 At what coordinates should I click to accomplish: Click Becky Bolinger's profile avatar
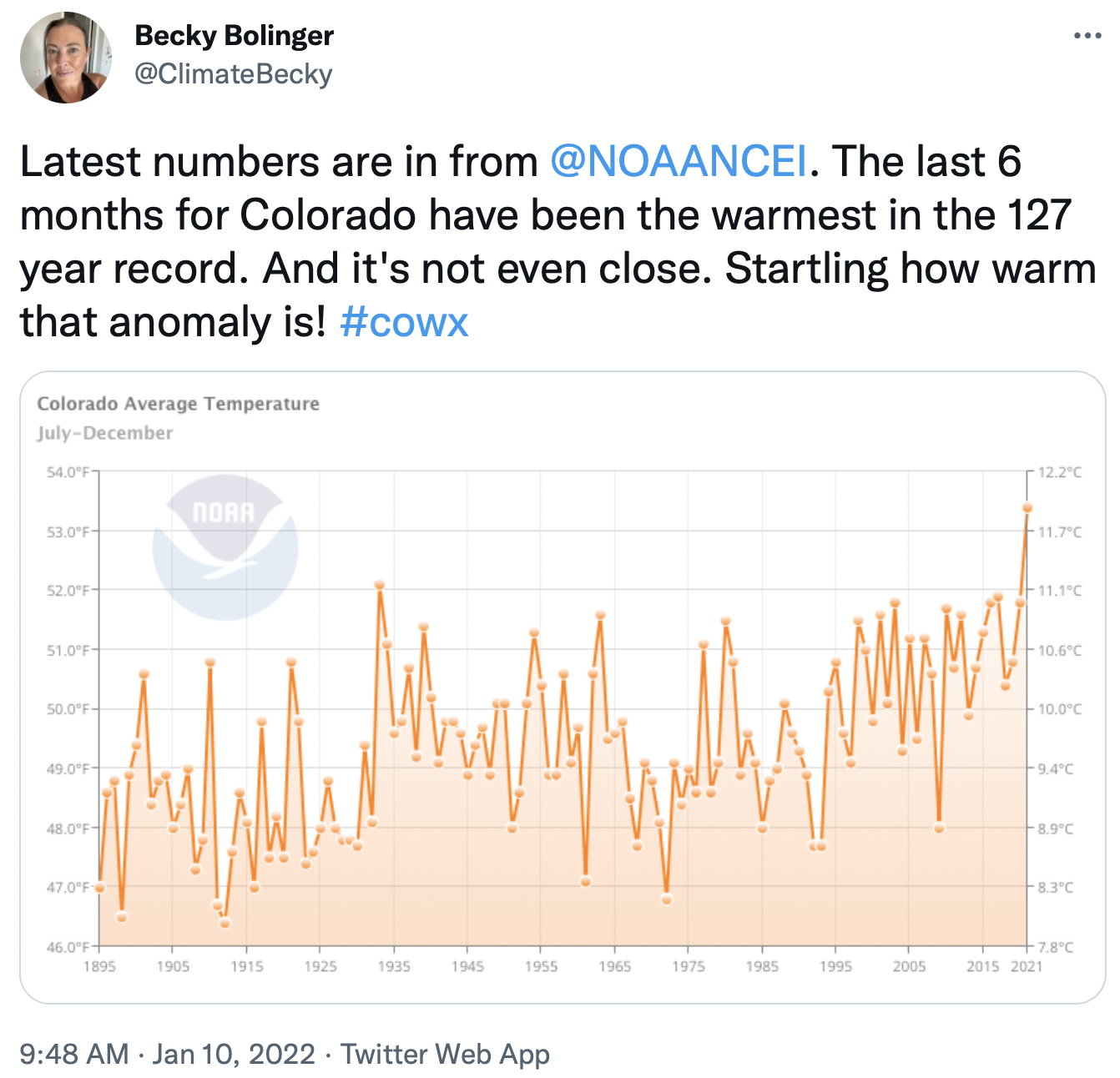(x=66, y=58)
